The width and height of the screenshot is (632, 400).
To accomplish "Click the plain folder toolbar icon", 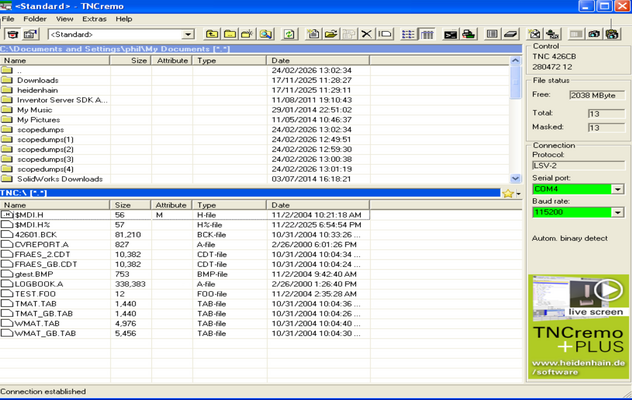I will (x=230, y=34).
